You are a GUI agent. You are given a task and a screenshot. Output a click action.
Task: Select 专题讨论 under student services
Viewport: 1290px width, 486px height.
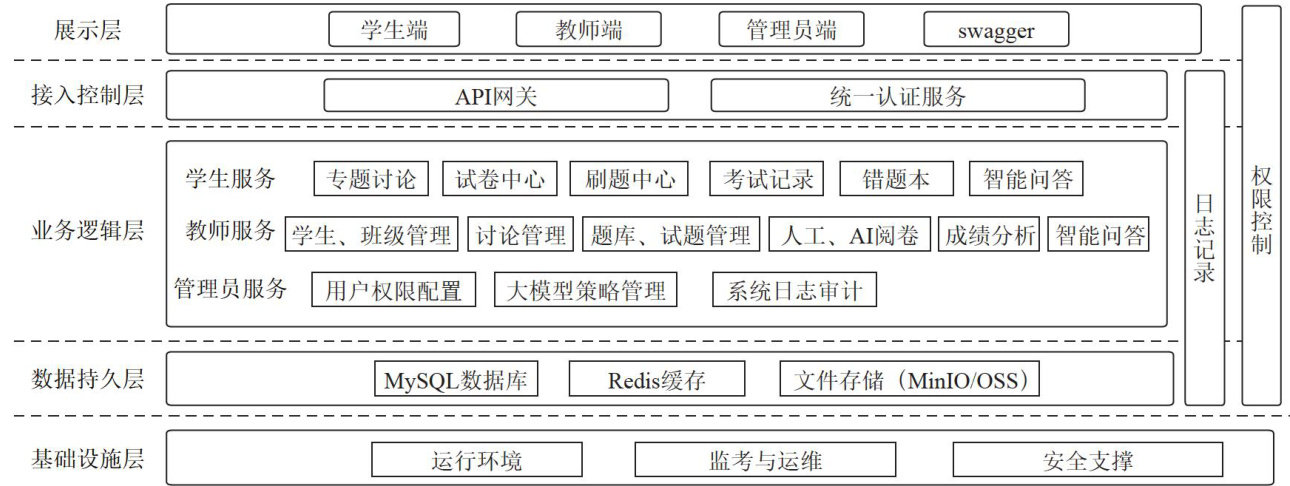click(x=371, y=179)
